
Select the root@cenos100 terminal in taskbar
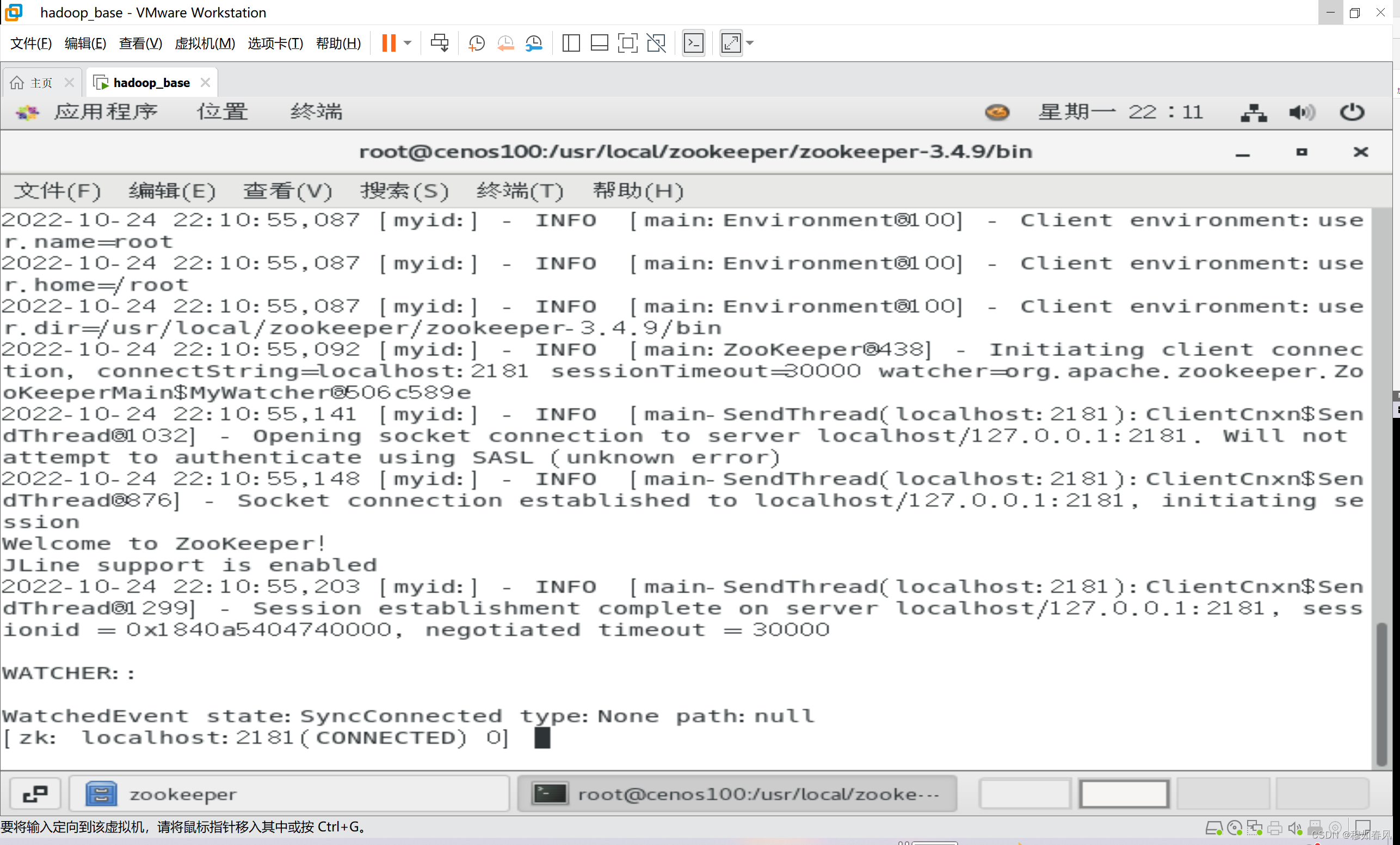pyautogui.click(x=737, y=793)
